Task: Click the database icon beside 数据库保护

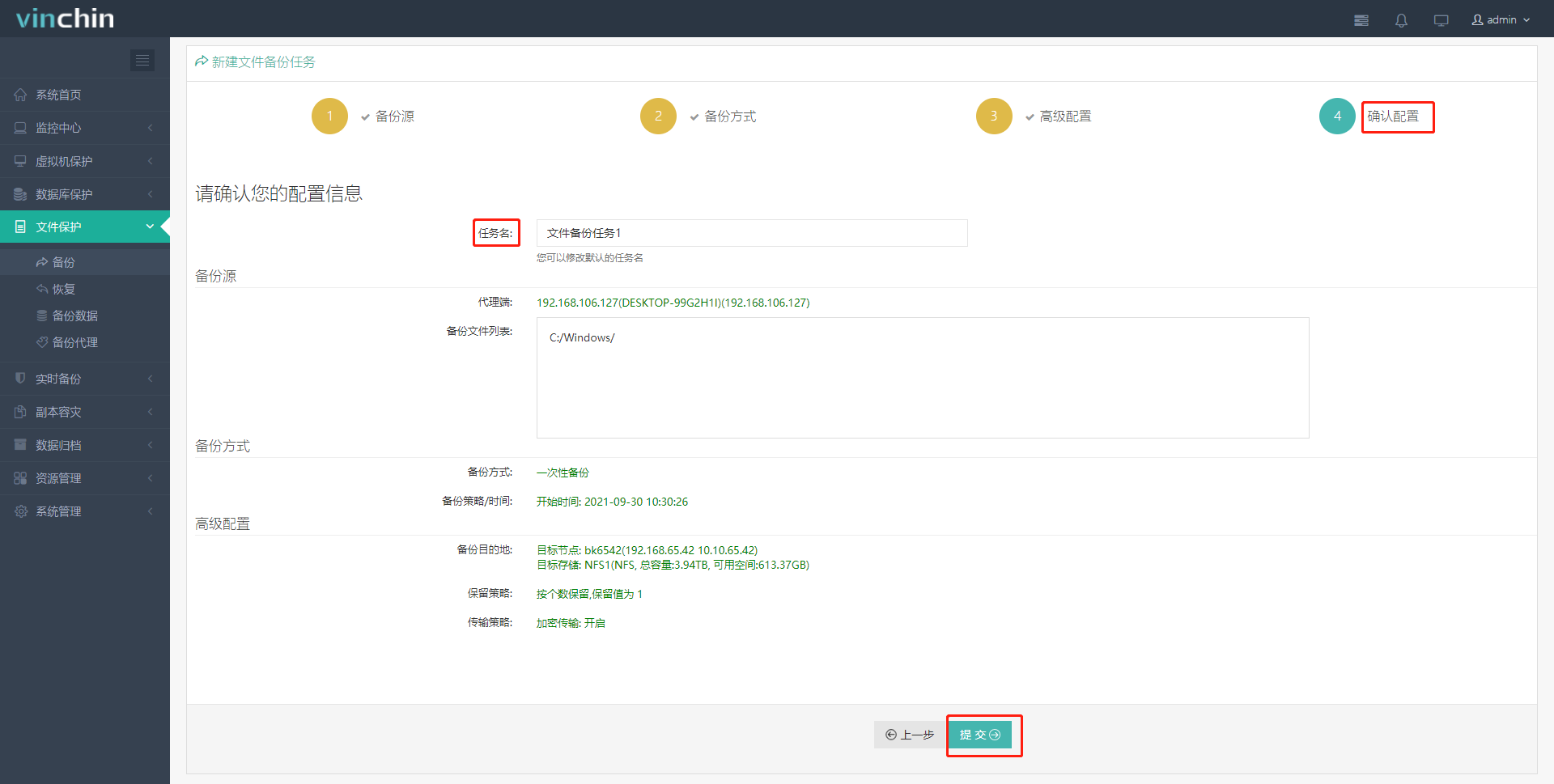Action: (x=20, y=194)
